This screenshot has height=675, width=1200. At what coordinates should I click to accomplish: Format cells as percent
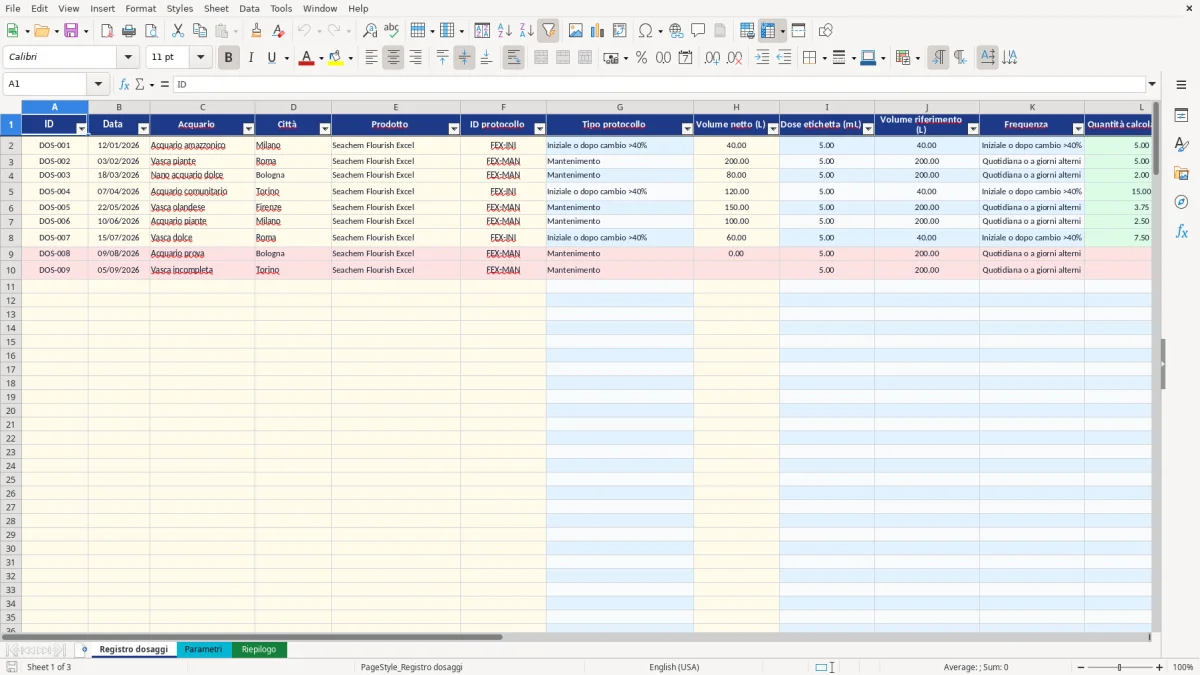coord(641,58)
